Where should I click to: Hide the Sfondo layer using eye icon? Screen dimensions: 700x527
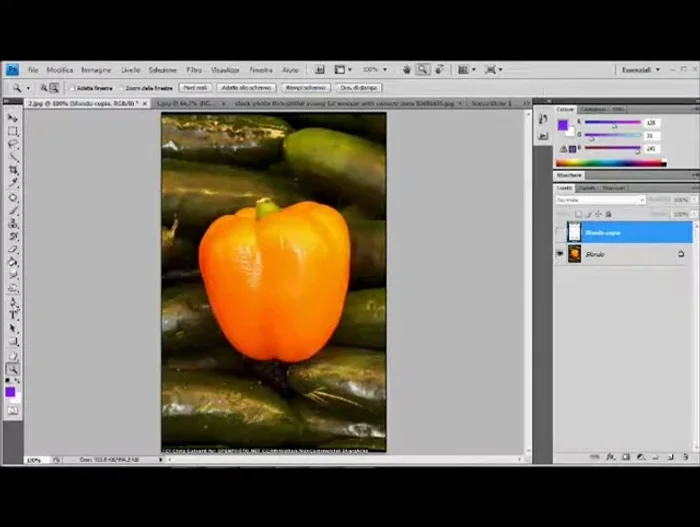(x=560, y=254)
